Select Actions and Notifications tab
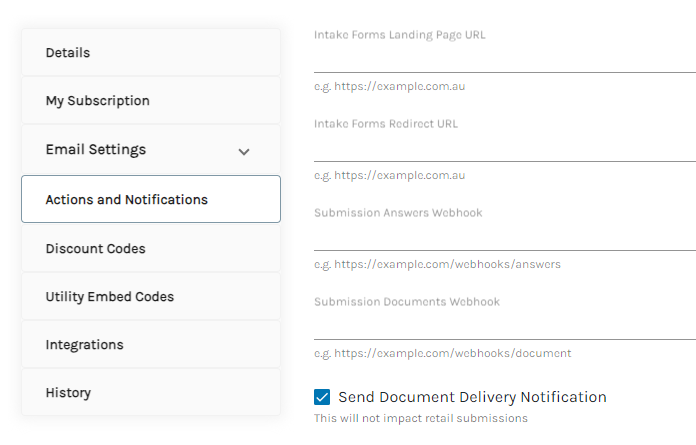 coord(151,199)
